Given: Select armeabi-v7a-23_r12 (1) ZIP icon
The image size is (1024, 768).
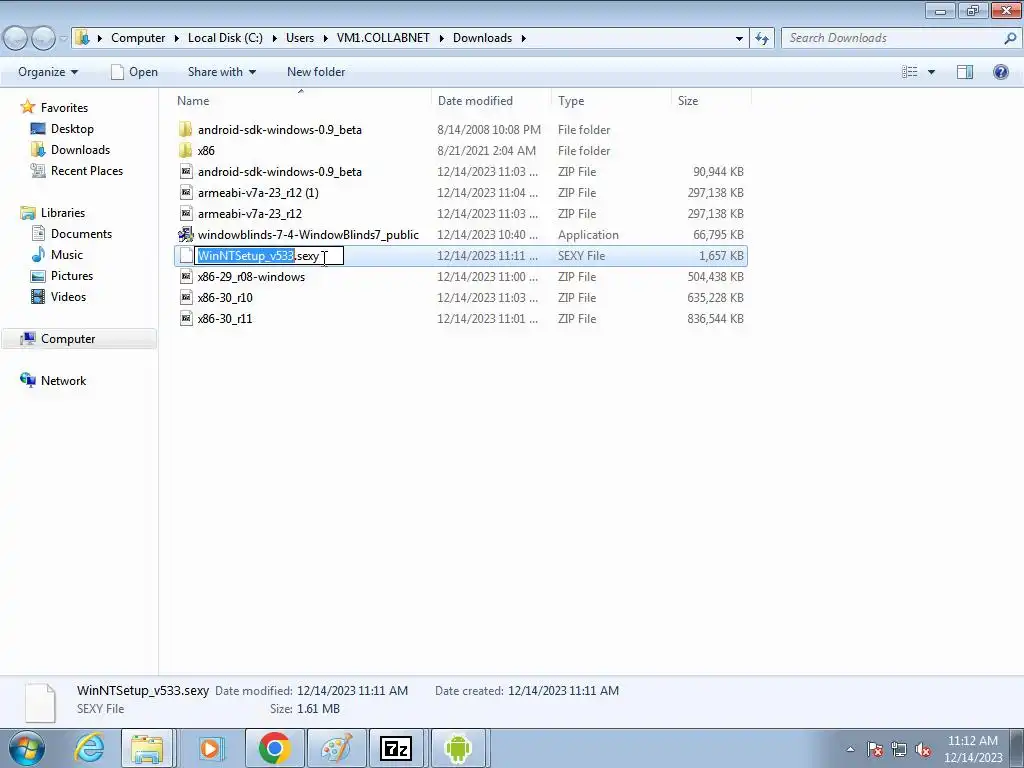Looking at the screenshot, I should pyautogui.click(x=185, y=192).
